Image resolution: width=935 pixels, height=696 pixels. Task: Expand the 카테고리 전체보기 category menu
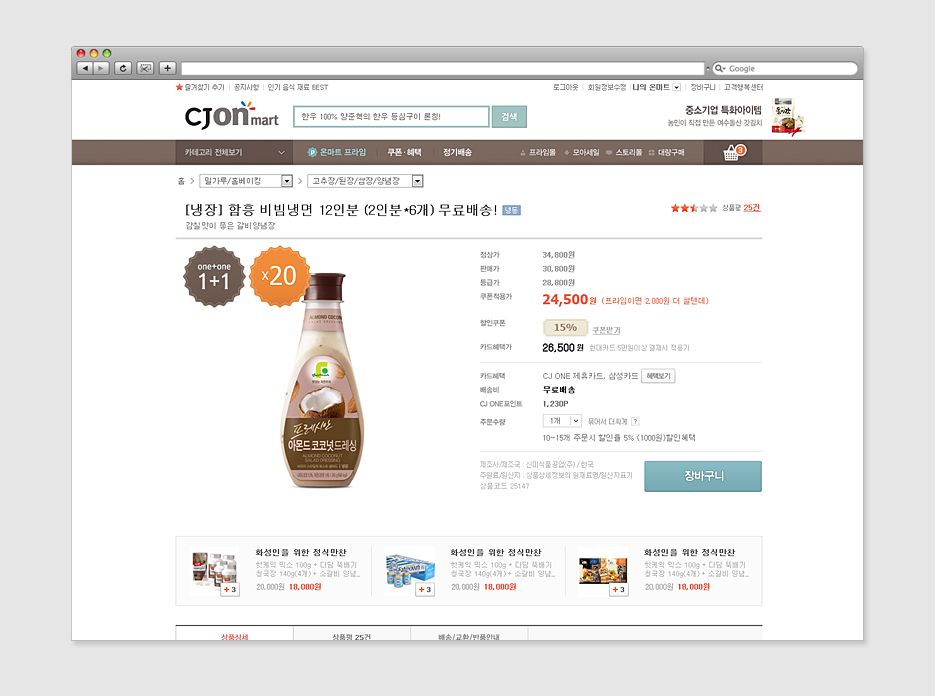pos(234,153)
